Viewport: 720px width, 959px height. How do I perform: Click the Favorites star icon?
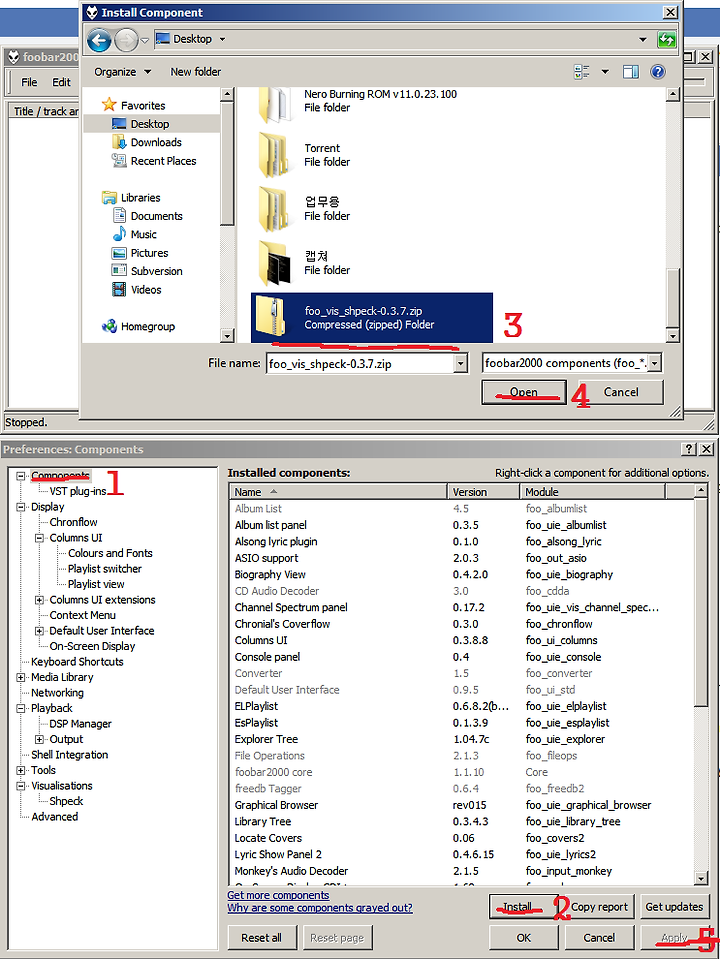pyautogui.click(x=109, y=105)
